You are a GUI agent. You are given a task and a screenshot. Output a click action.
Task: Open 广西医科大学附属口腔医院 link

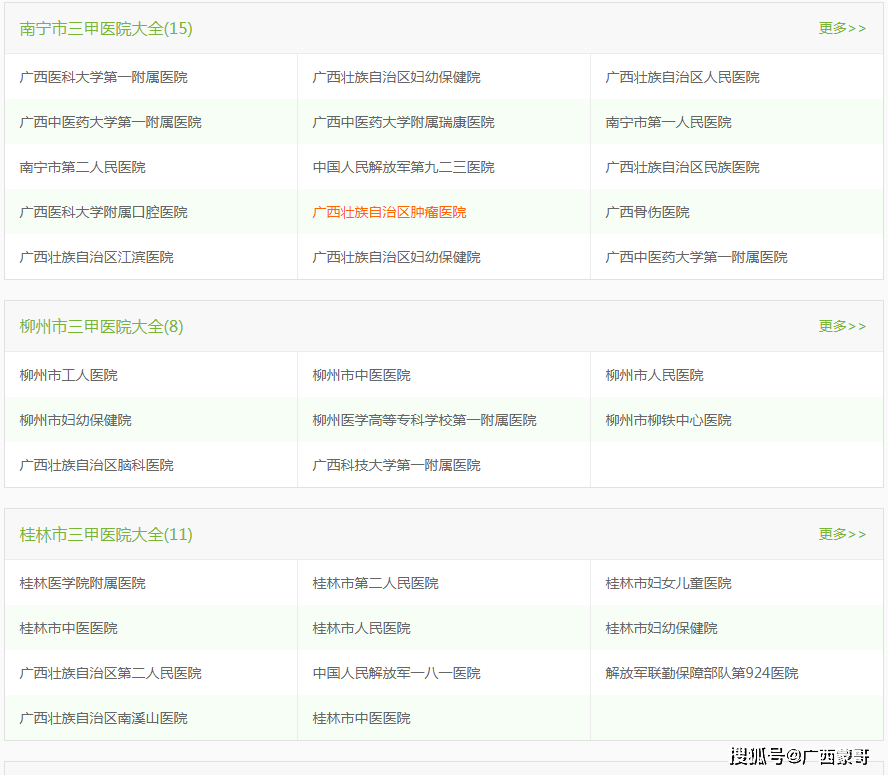click(x=103, y=212)
